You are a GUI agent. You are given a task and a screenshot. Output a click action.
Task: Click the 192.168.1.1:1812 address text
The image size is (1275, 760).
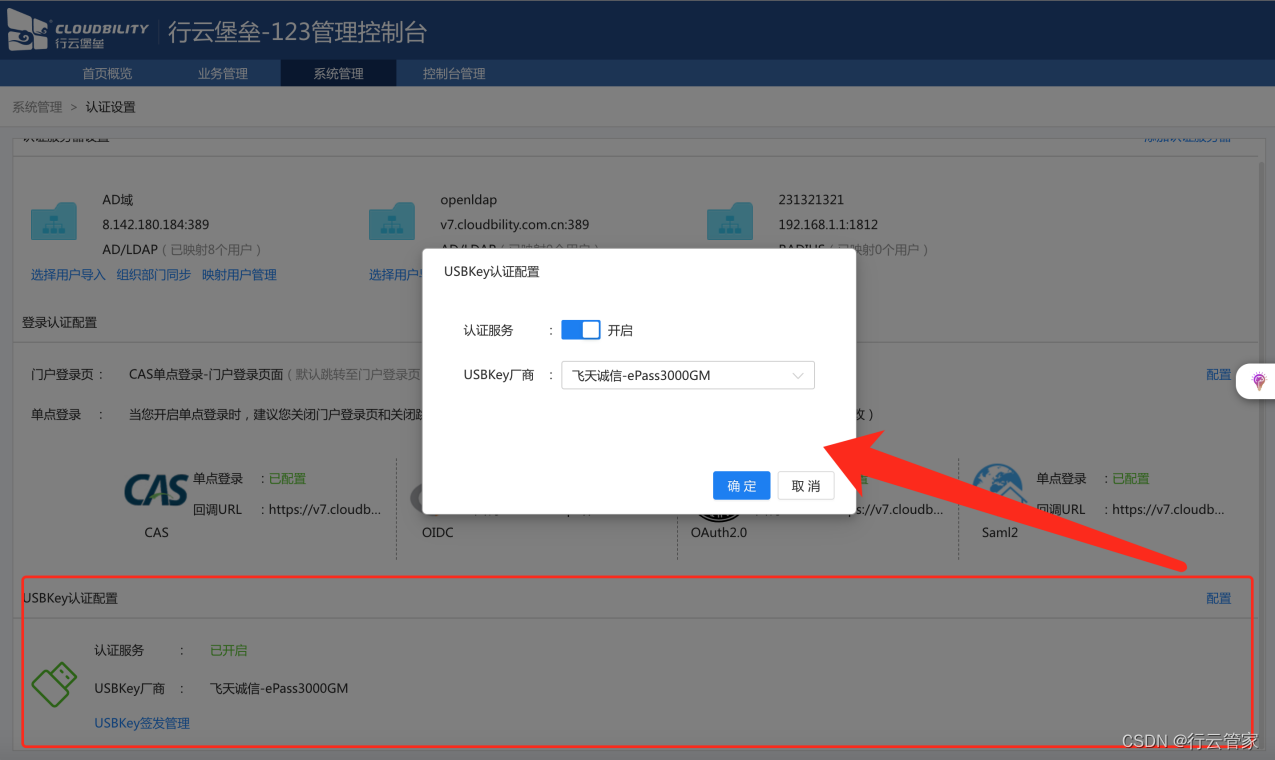pyautogui.click(x=828, y=224)
